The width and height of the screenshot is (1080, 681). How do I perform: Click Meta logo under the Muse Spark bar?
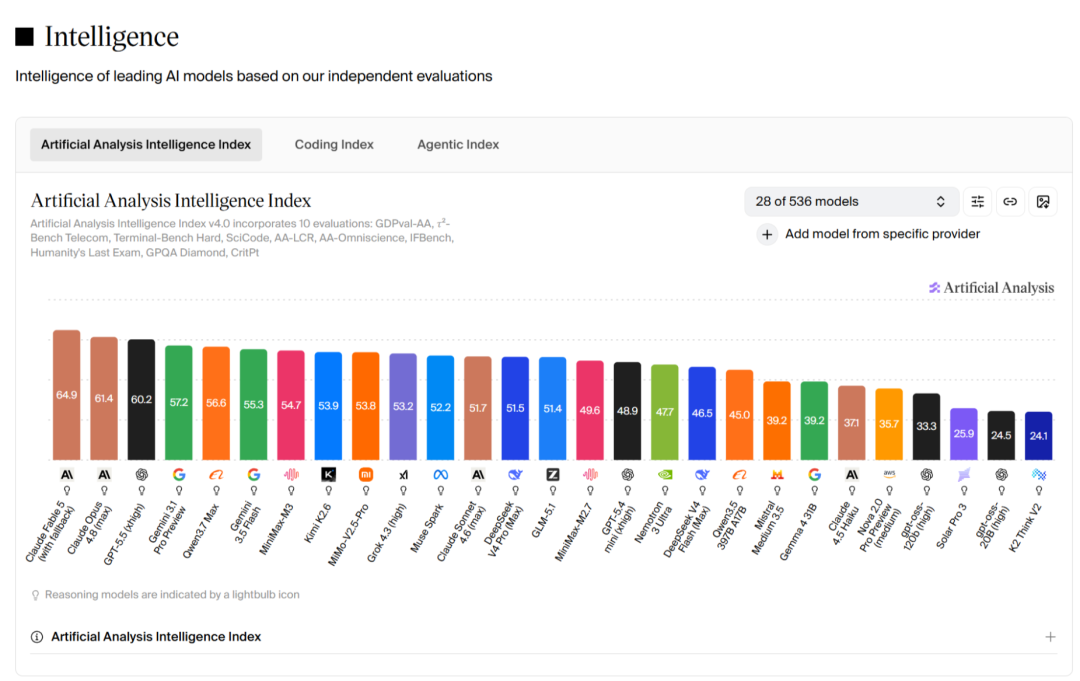[x=441, y=474]
